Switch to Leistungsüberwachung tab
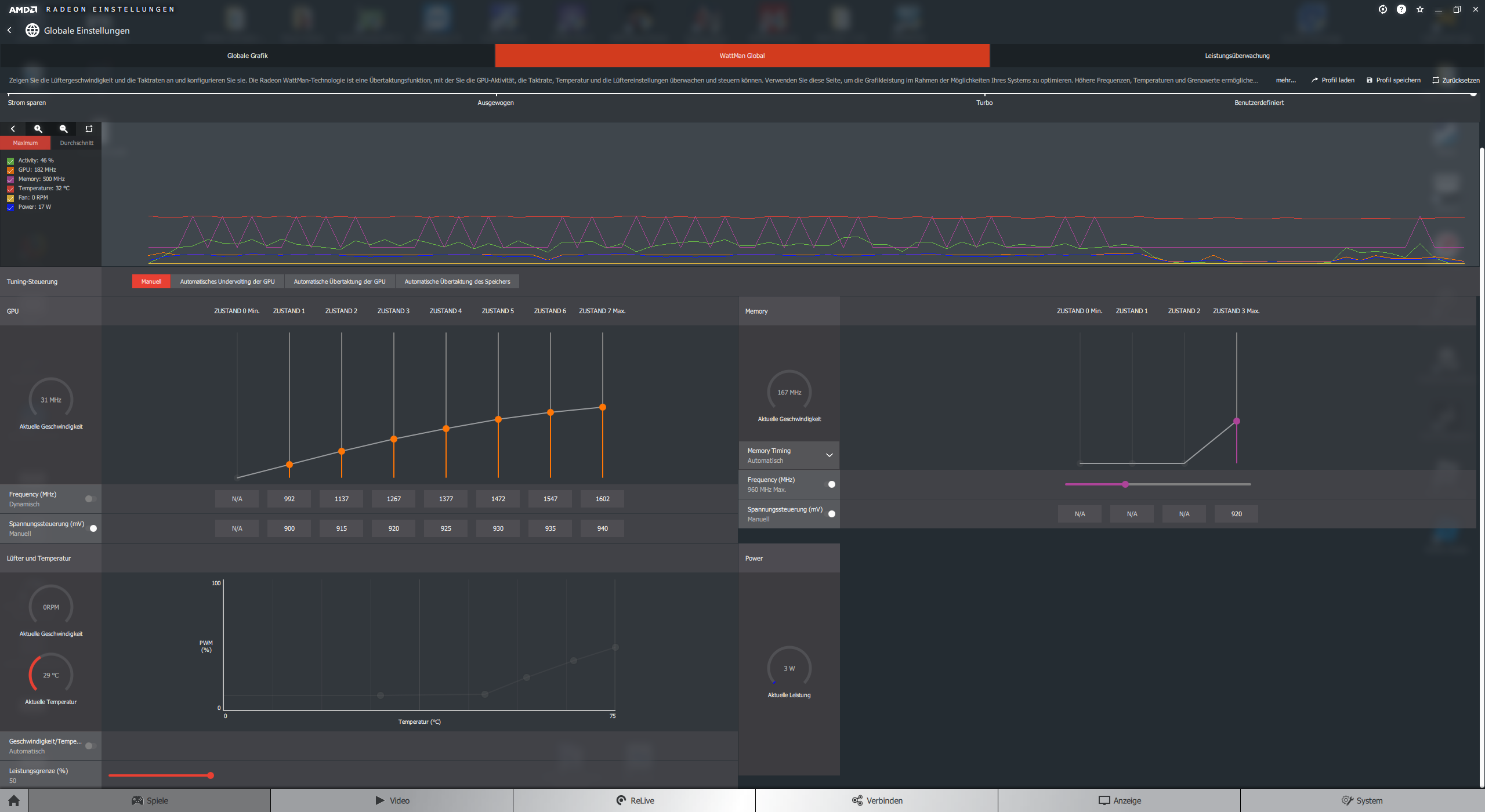 [1237, 56]
